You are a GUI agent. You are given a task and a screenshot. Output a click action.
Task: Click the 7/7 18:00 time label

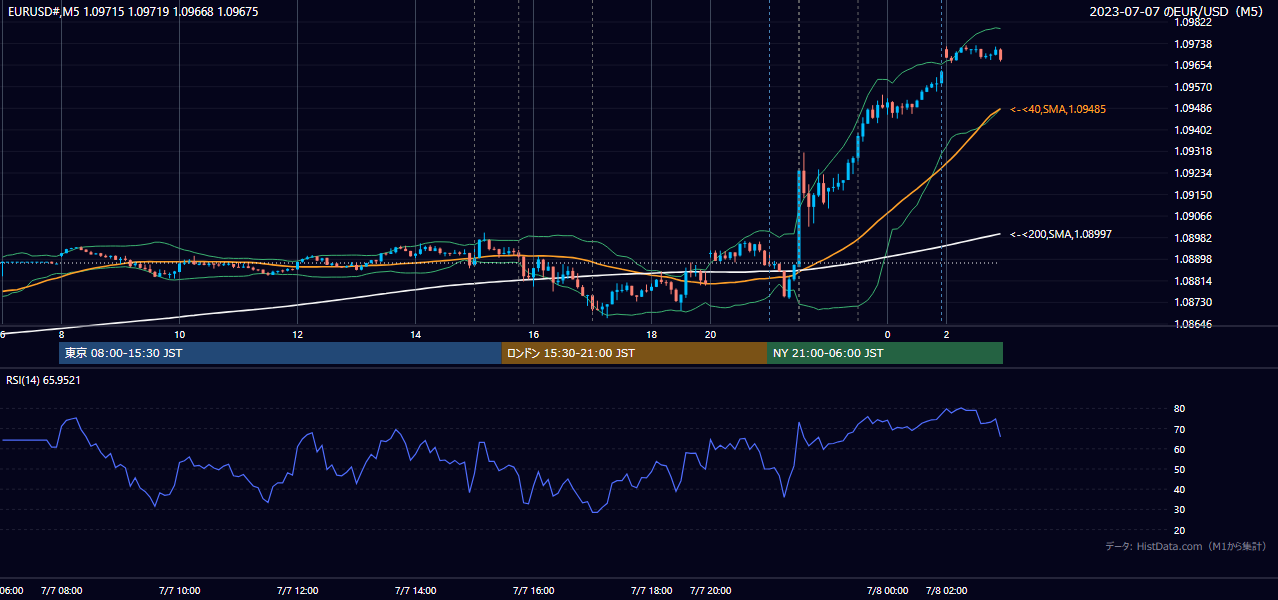point(651,591)
